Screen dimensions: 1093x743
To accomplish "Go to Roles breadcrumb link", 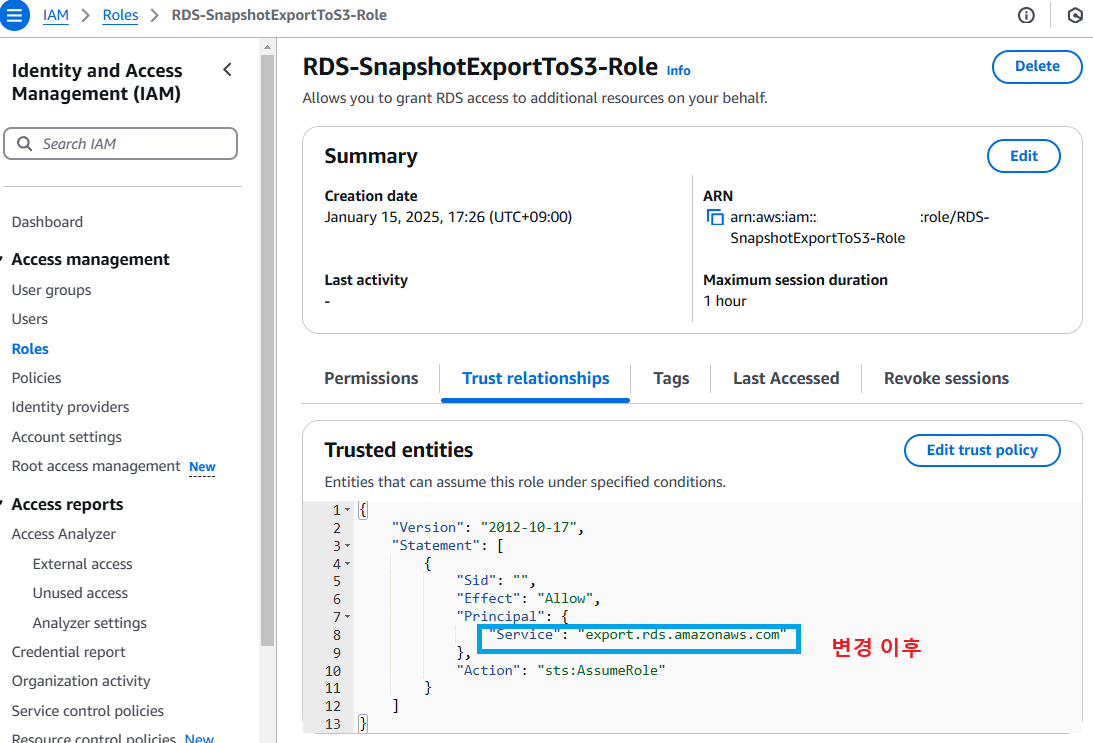I will click(120, 15).
